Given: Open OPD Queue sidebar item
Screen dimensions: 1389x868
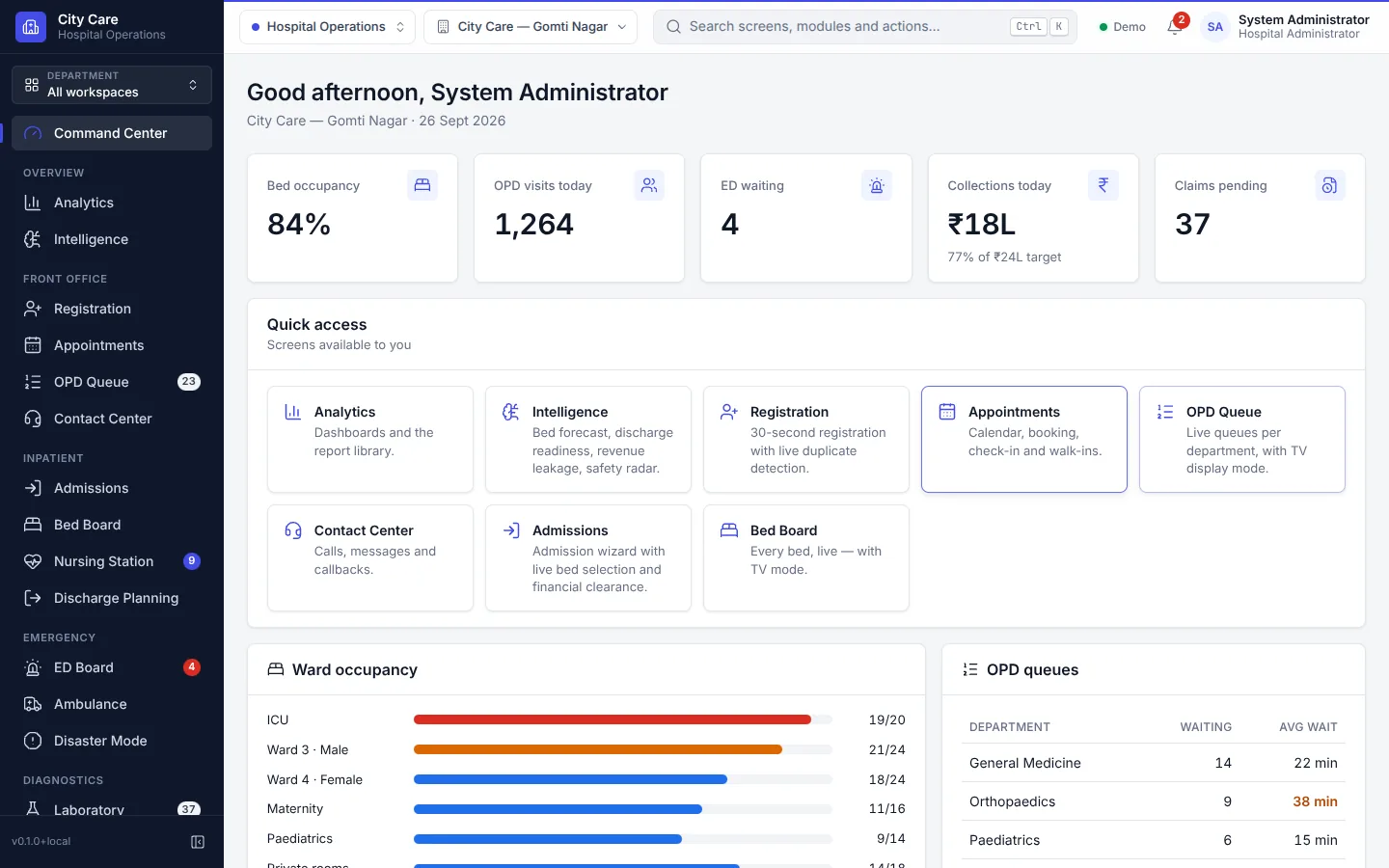Looking at the screenshot, I should coord(112,382).
